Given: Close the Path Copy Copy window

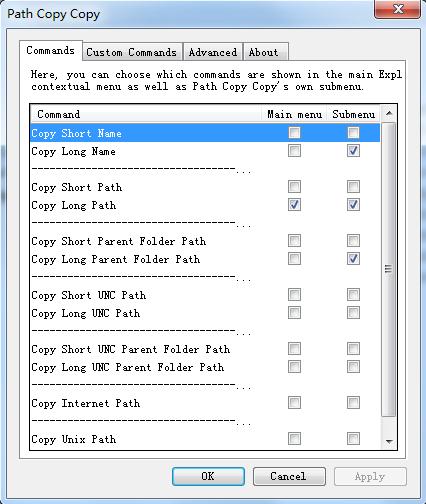Looking at the screenshot, I should tap(398, 9).
